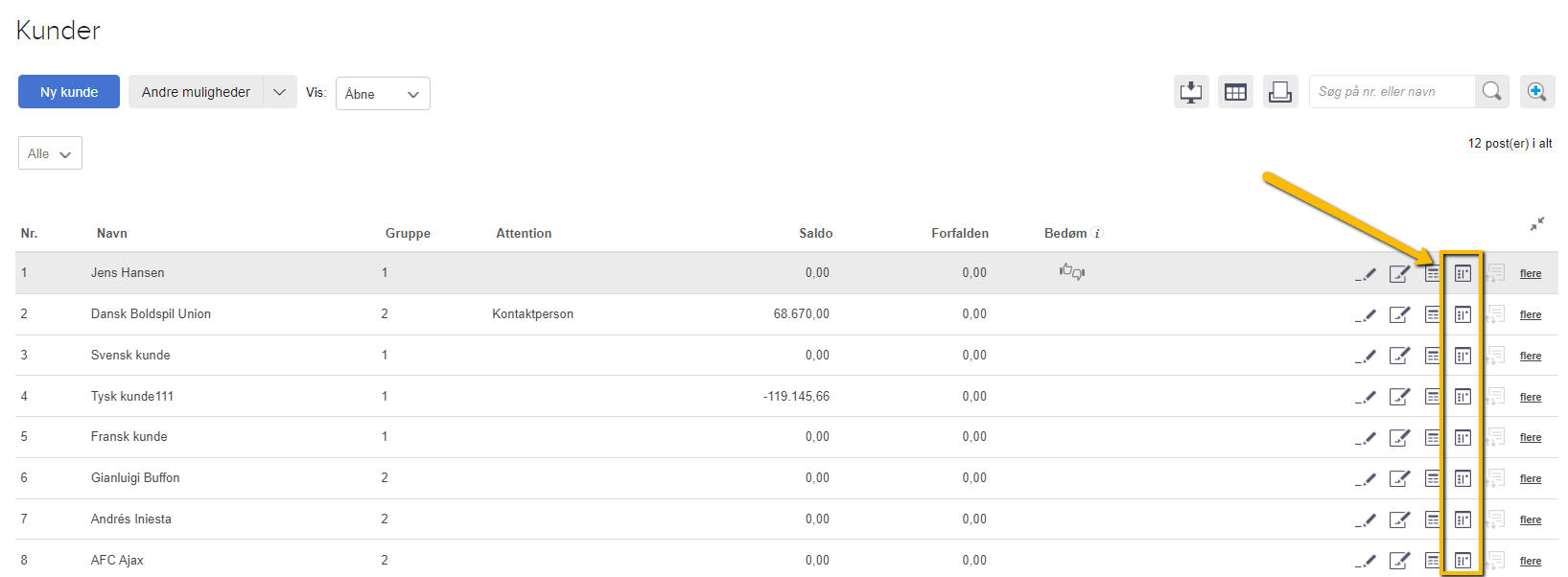Expand the Andre muligheder dropdown arrow

pyautogui.click(x=279, y=92)
